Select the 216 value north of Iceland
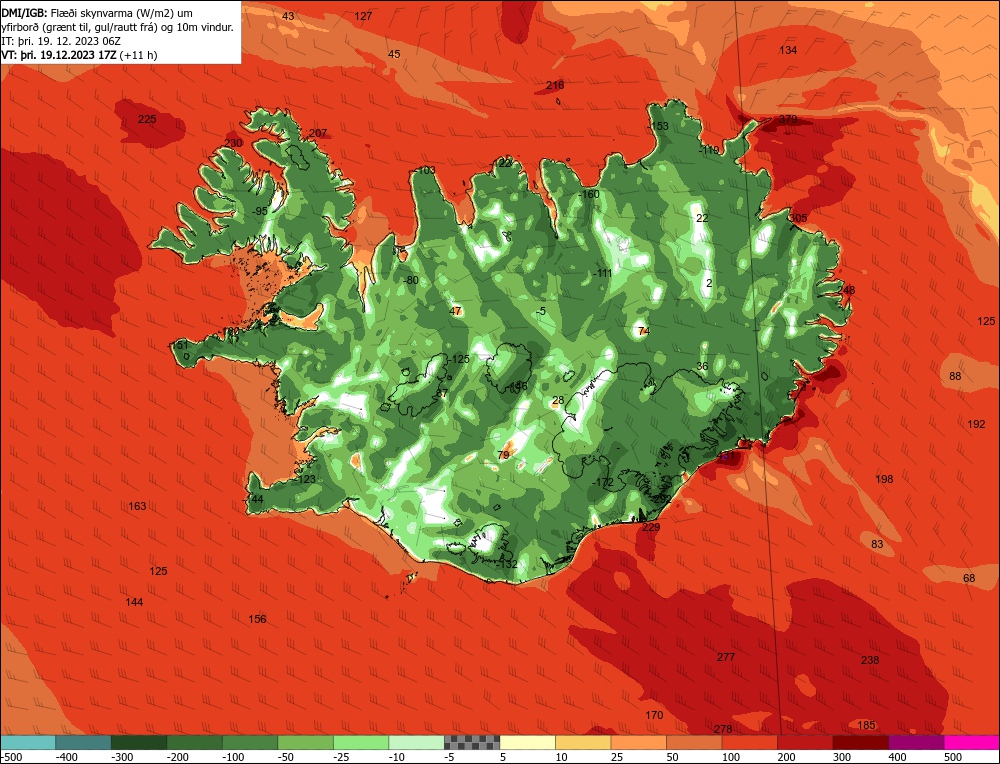Image resolution: width=1000 pixels, height=764 pixels. [555, 85]
